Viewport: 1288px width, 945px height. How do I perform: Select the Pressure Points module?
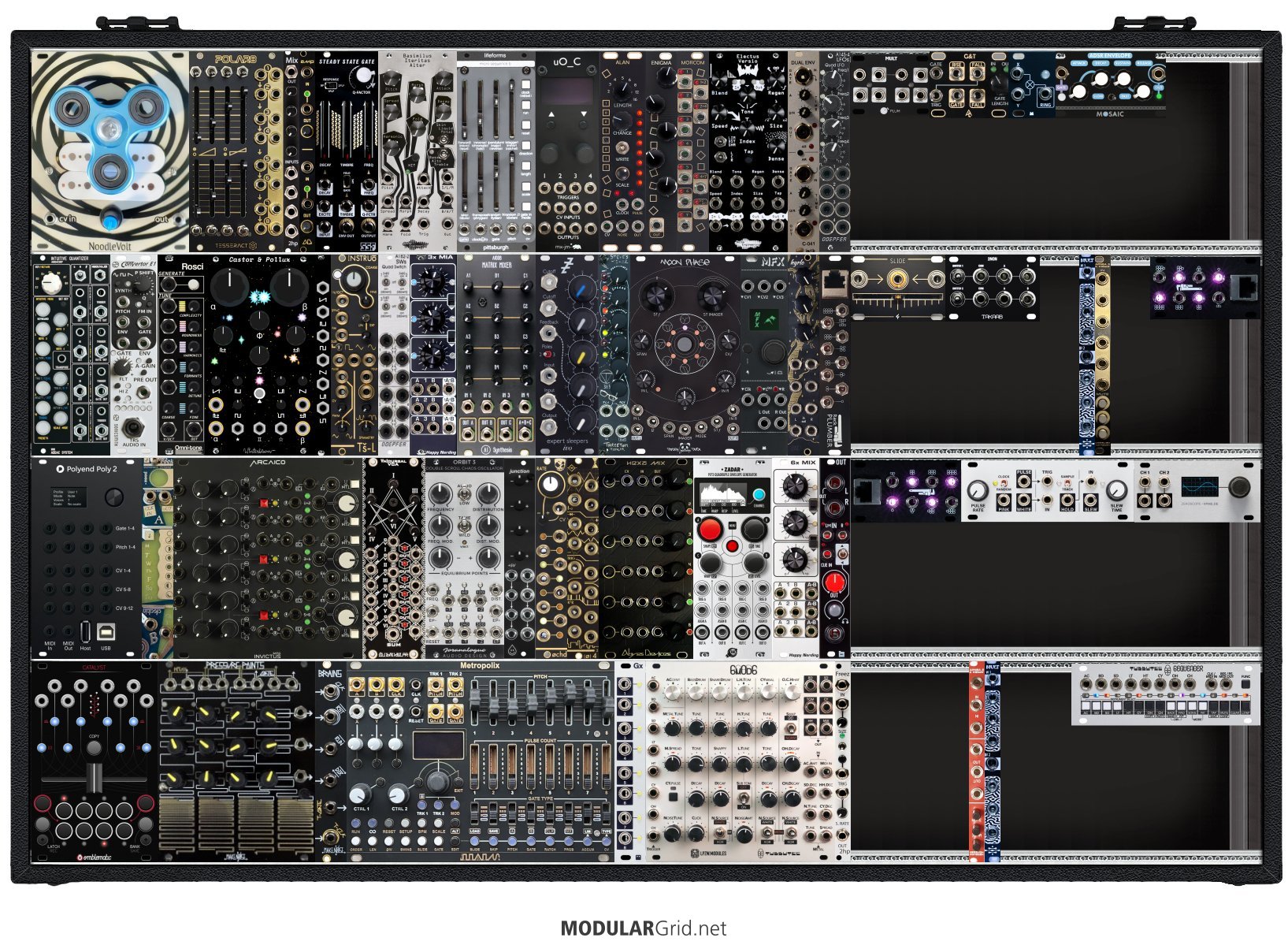[x=237, y=761]
